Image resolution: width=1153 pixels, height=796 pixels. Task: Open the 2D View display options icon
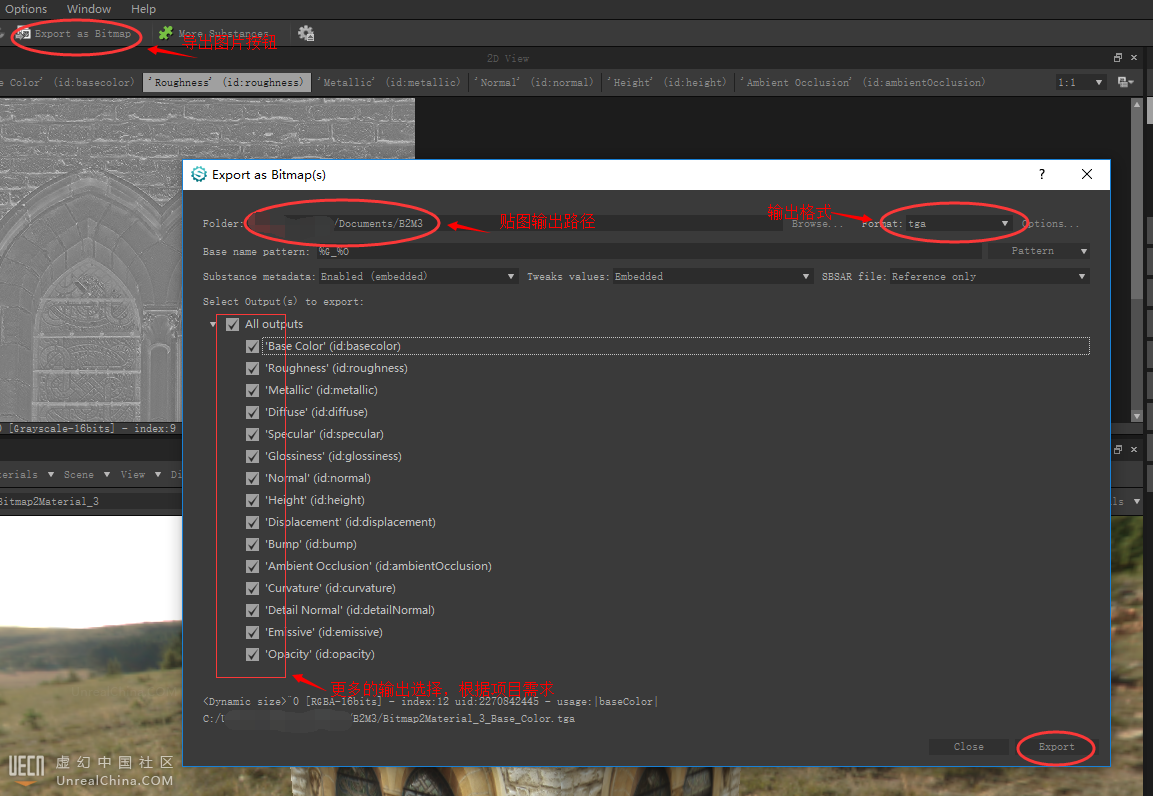[x=1126, y=82]
